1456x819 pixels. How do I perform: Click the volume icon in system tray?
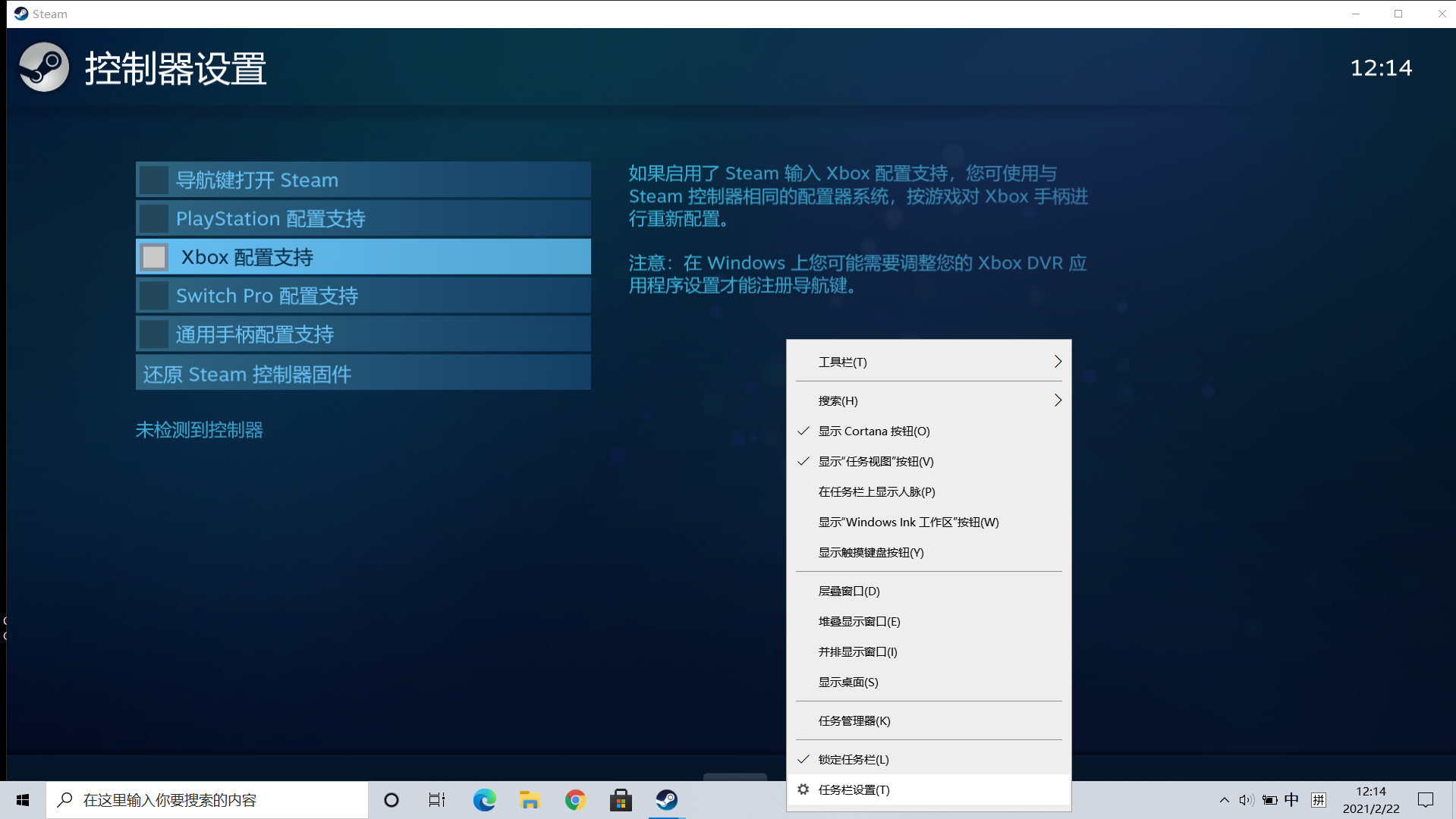[1246, 800]
